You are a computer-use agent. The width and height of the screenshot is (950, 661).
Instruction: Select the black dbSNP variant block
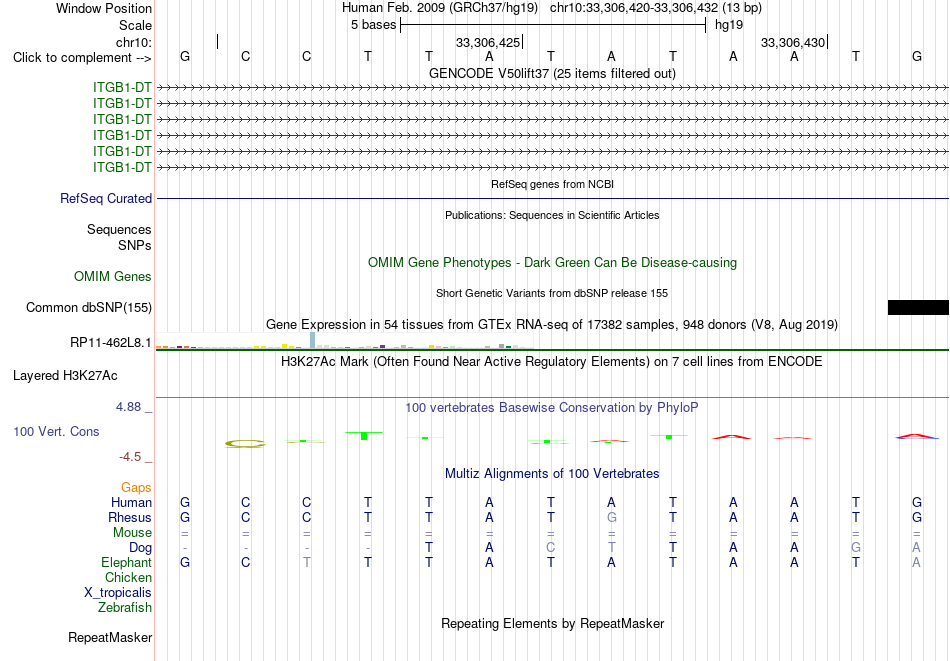[918, 307]
